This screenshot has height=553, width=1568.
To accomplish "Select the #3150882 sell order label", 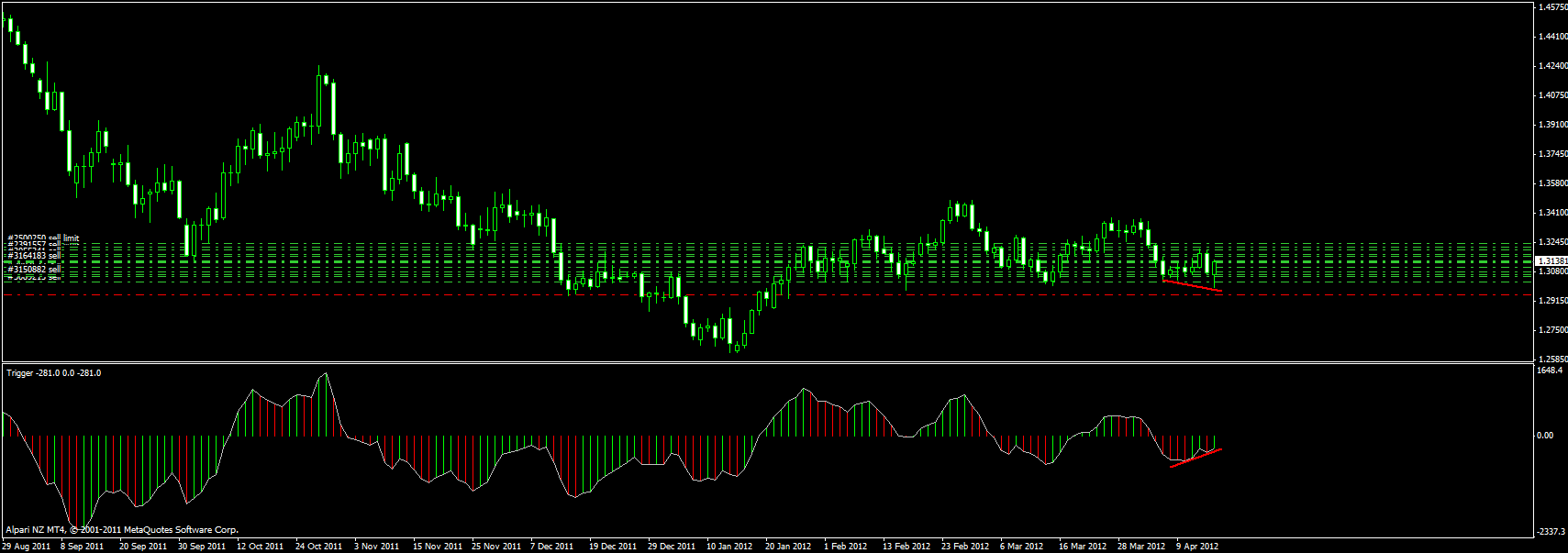I will (33, 270).
